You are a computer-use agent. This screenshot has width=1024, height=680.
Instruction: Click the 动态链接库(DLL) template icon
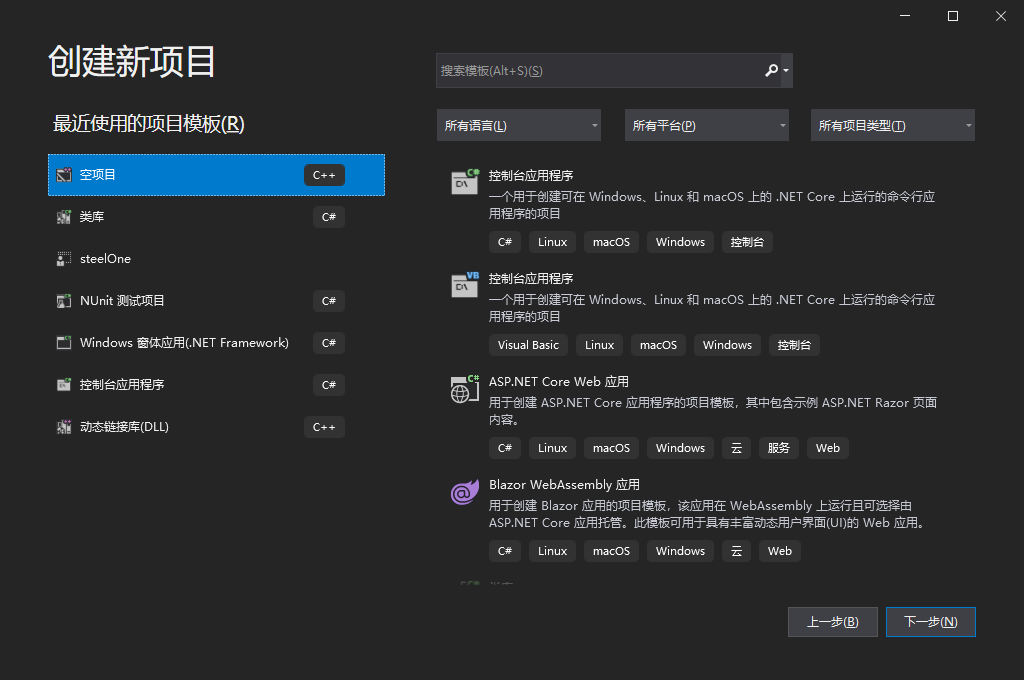coord(64,427)
